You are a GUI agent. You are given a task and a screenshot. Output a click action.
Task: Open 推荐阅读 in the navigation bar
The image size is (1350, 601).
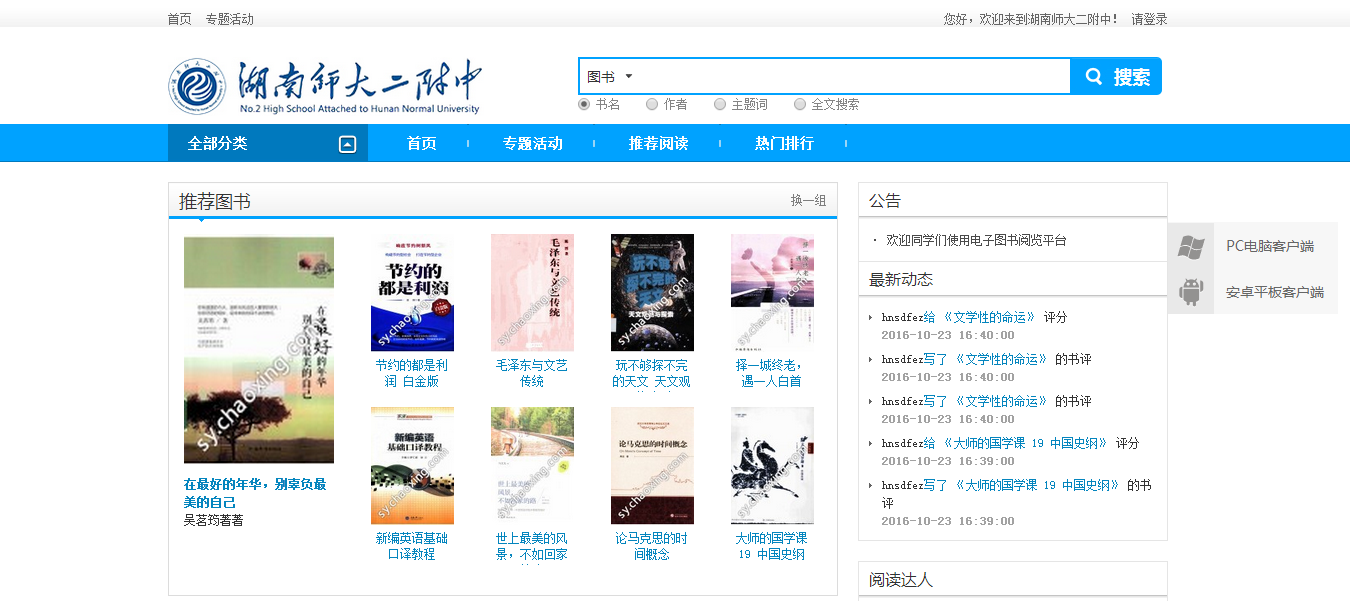658,143
